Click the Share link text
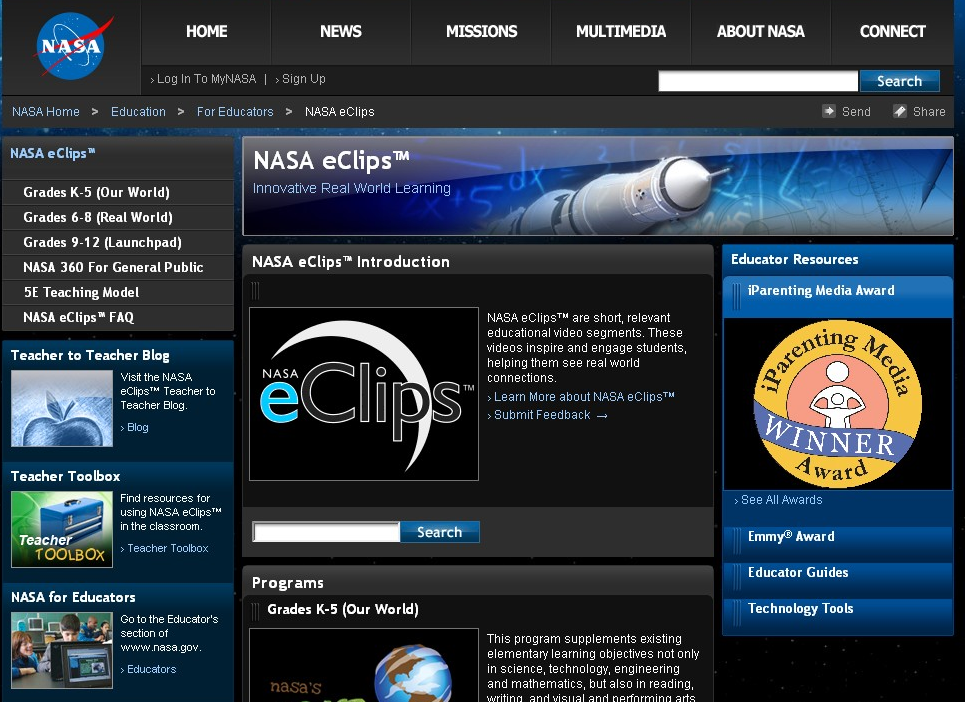 [929, 111]
